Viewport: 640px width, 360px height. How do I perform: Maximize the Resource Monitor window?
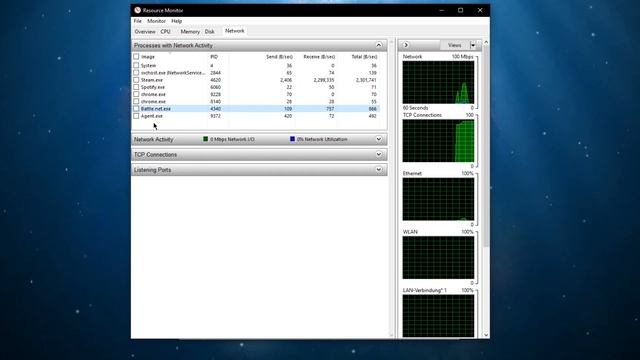[x=460, y=10]
